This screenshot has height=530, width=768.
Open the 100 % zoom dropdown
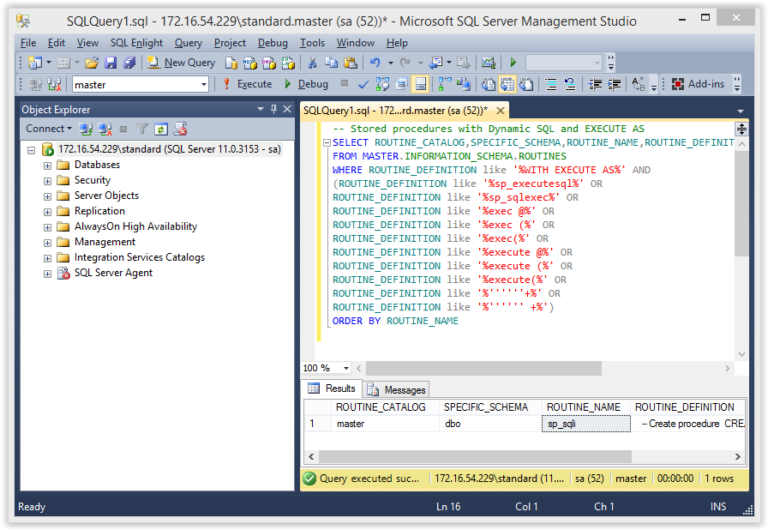(345, 368)
